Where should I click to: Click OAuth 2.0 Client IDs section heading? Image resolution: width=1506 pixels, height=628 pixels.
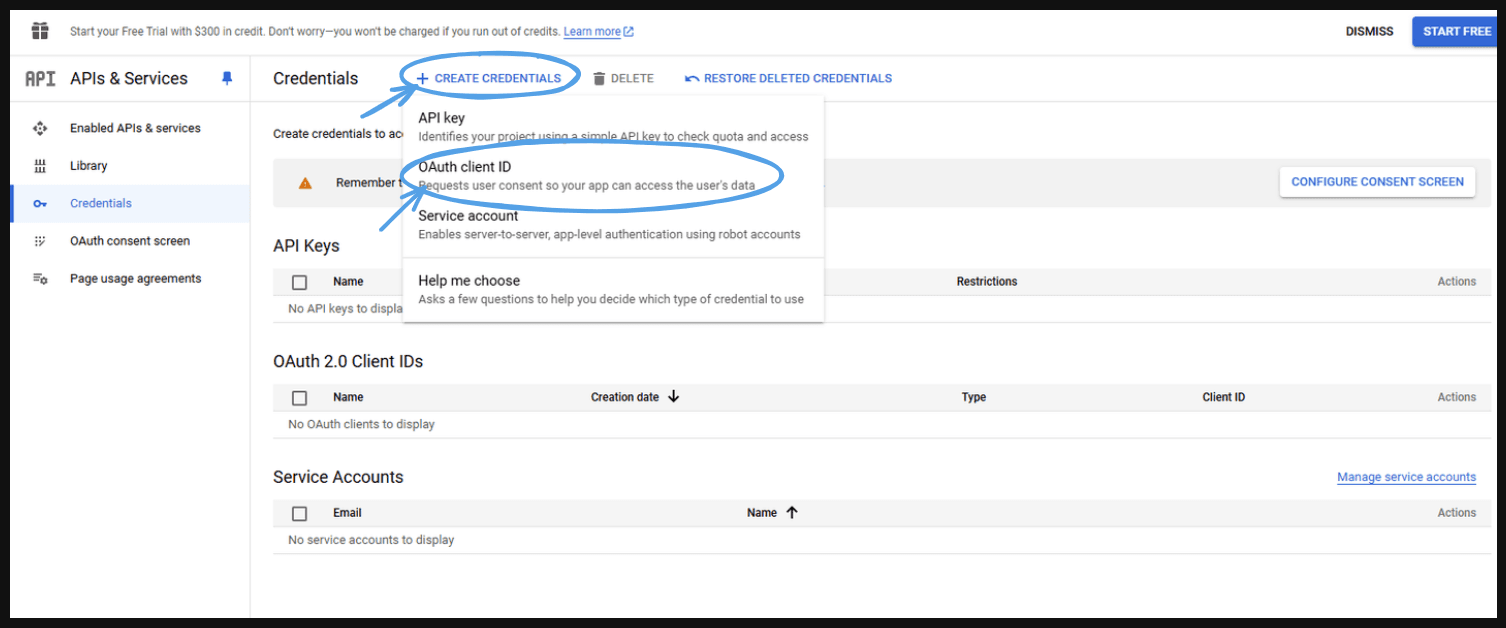point(348,361)
